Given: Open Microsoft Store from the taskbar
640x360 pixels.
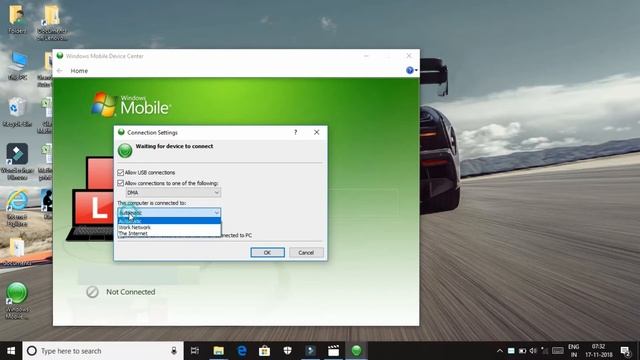Looking at the screenshot, I should (264, 351).
